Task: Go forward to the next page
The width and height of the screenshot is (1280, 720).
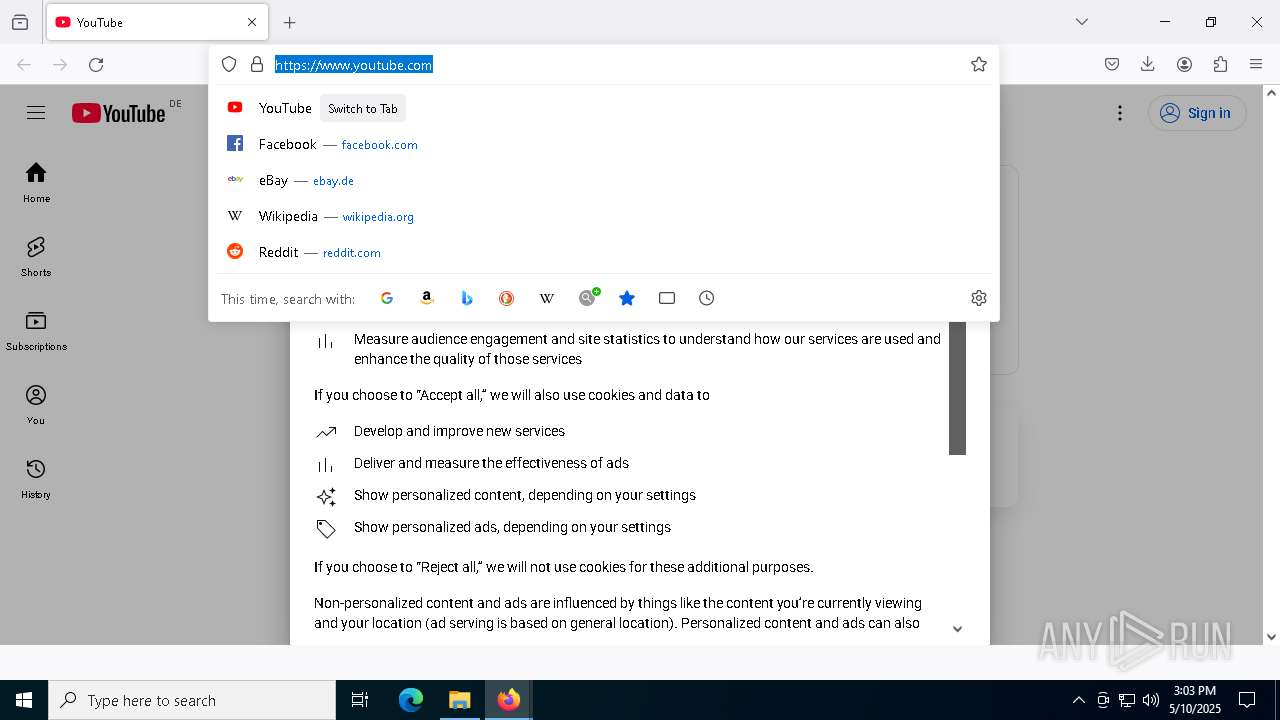Action: coord(60,65)
